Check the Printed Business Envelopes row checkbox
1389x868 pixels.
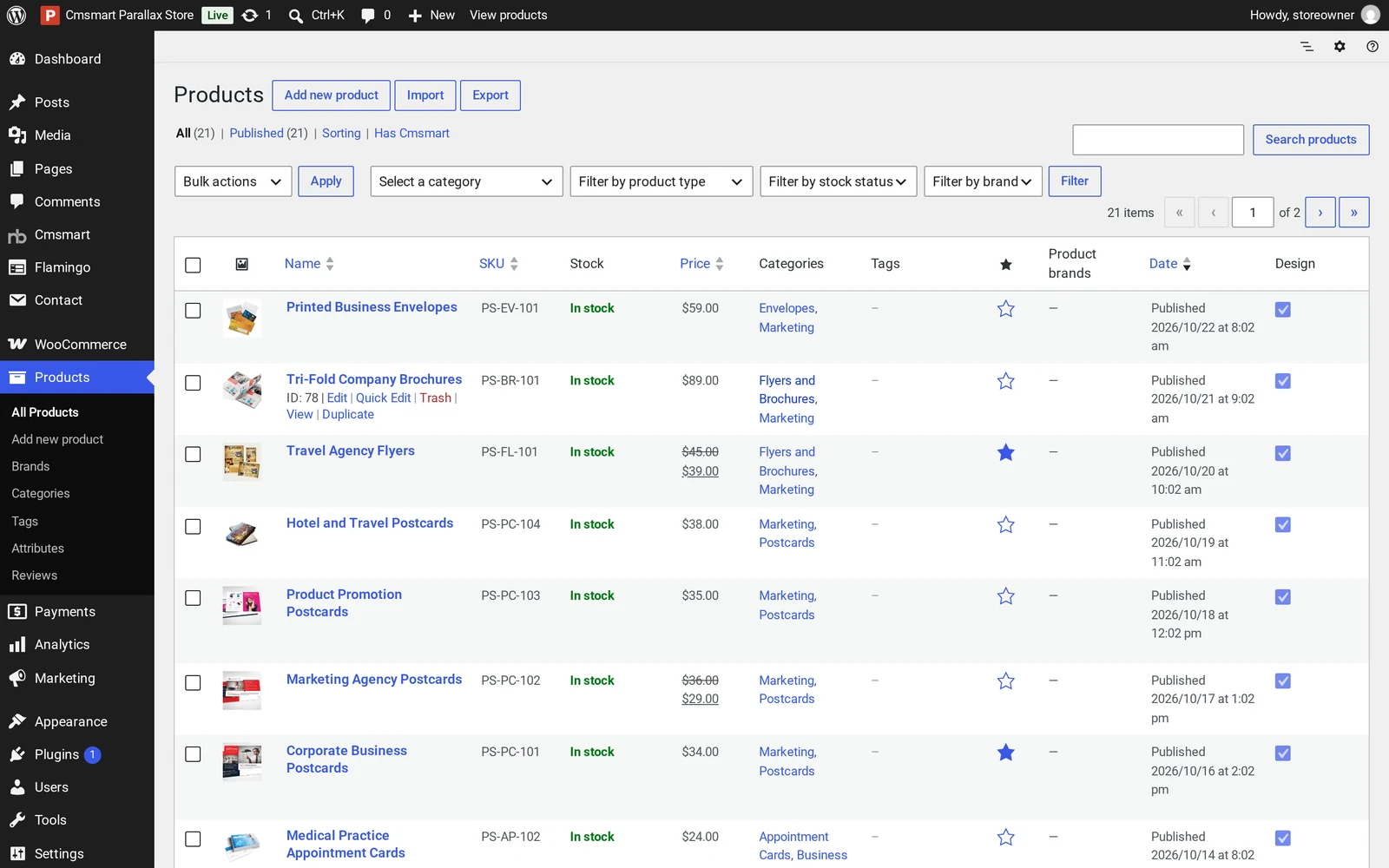(193, 310)
